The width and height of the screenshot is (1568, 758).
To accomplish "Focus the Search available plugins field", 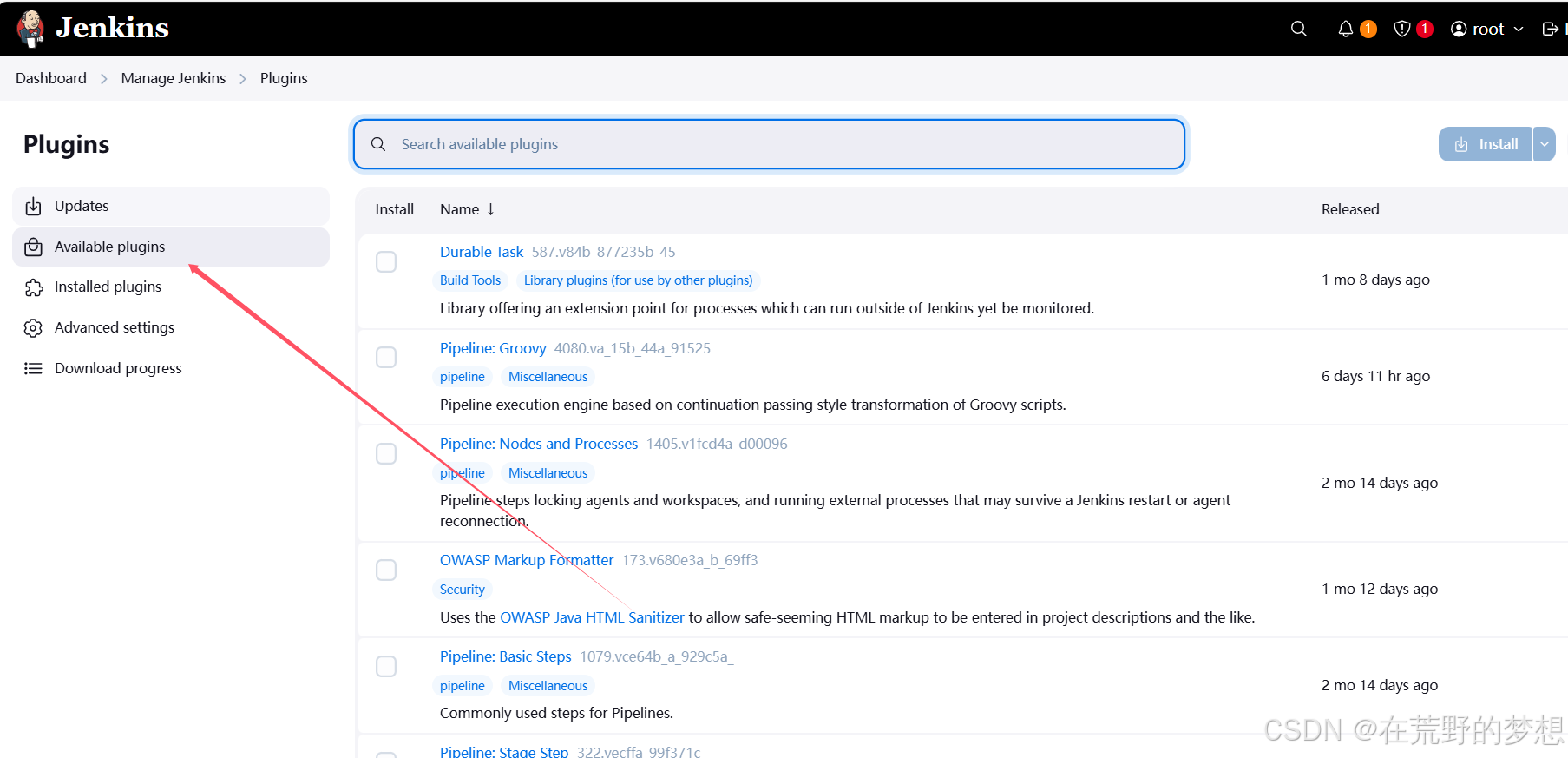I will point(769,144).
